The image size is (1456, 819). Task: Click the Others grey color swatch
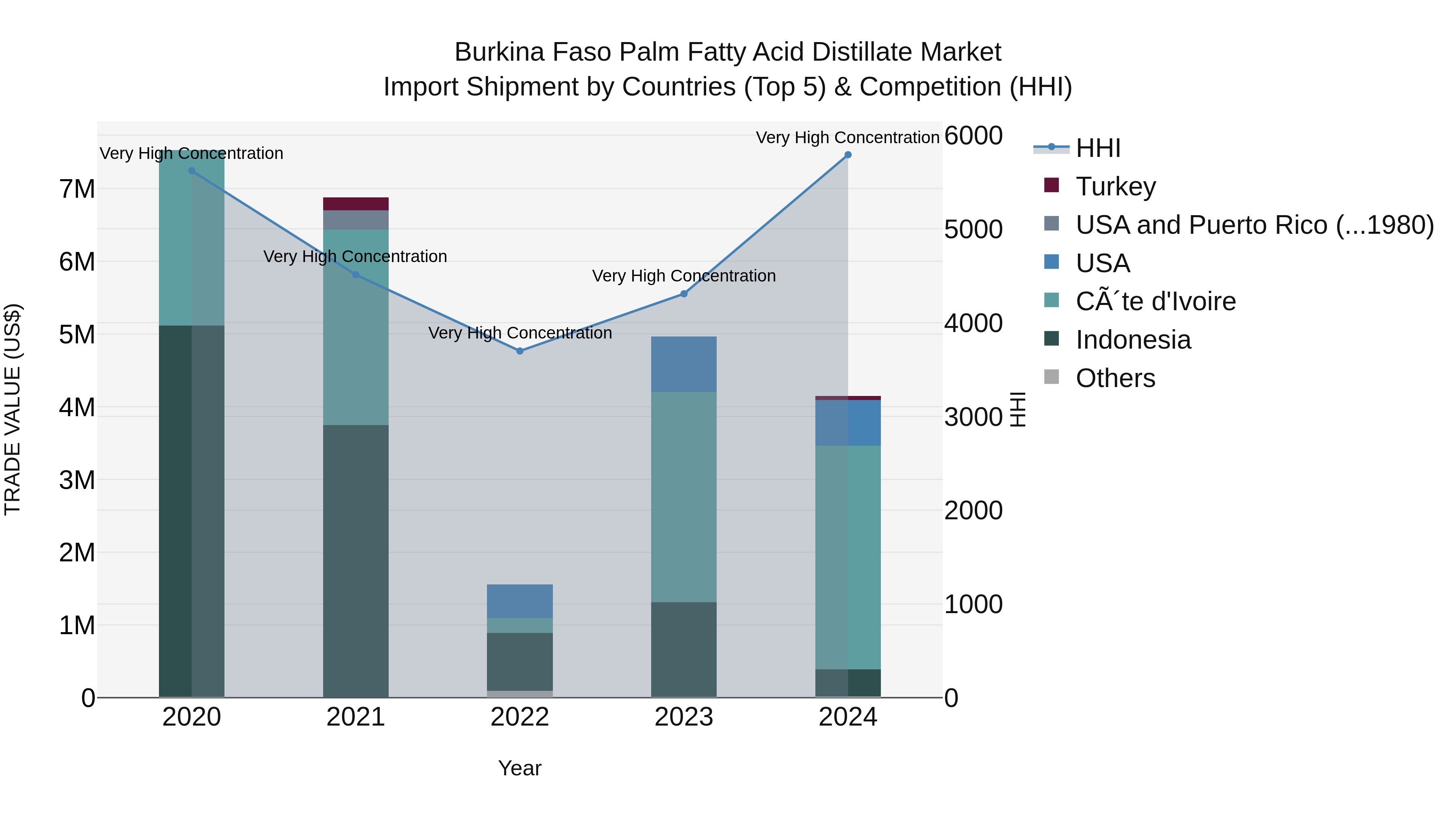1051,377
